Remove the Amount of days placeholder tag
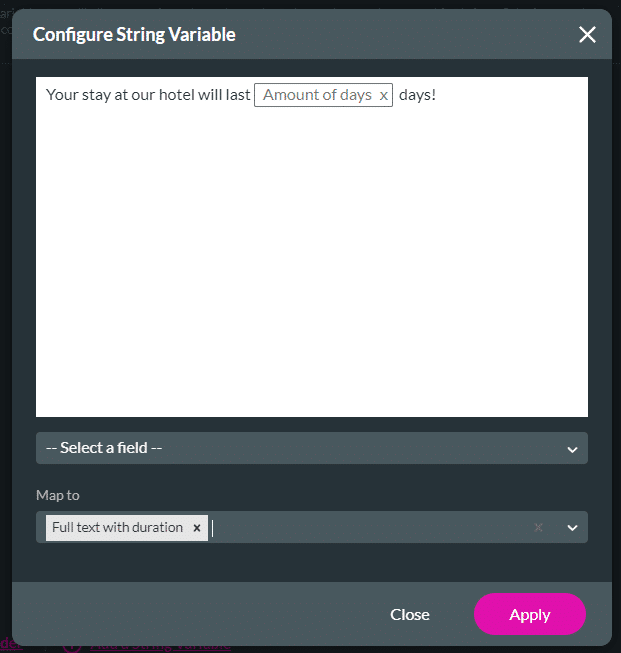Viewport: 621px width, 653px height. point(383,96)
